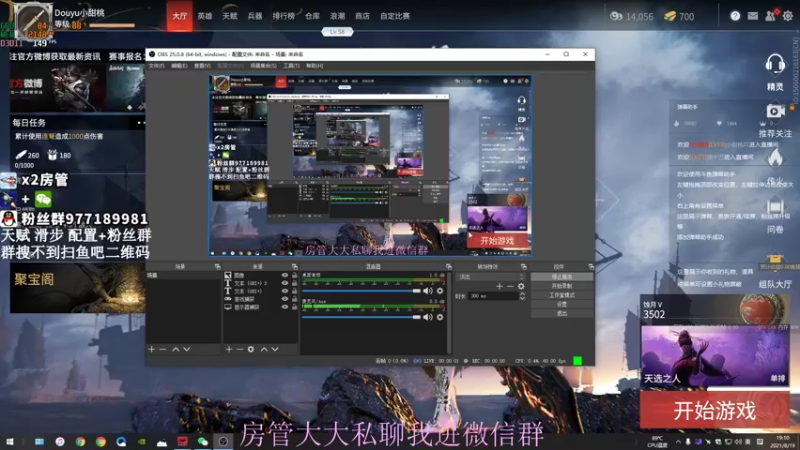Toggle visibility of 文本 (GDI+) source
800x450 pixels.
coord(285,291)
